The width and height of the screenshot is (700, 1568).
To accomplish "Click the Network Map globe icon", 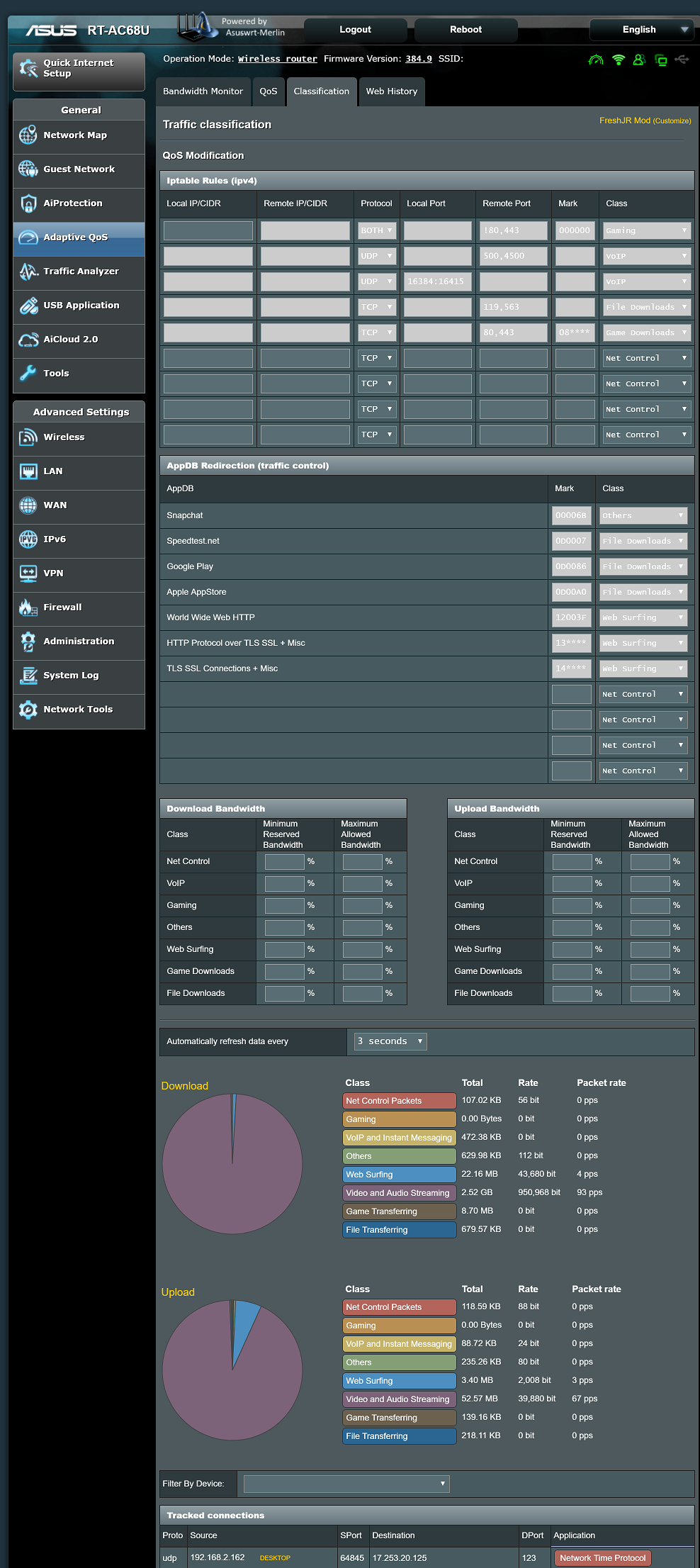I will pos(28,135).
